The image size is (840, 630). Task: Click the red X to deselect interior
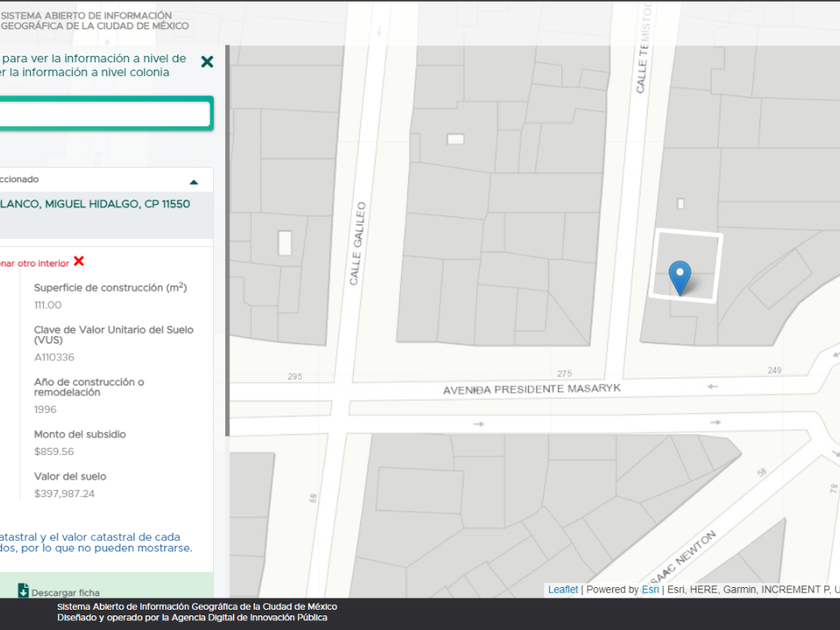79,261
